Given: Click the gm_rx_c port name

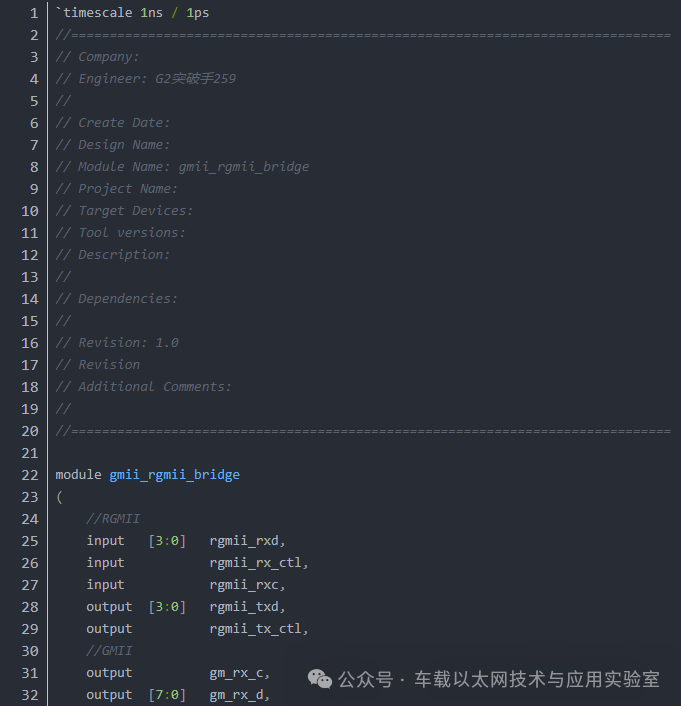Looking at the screenshot, I should point(240,674).
